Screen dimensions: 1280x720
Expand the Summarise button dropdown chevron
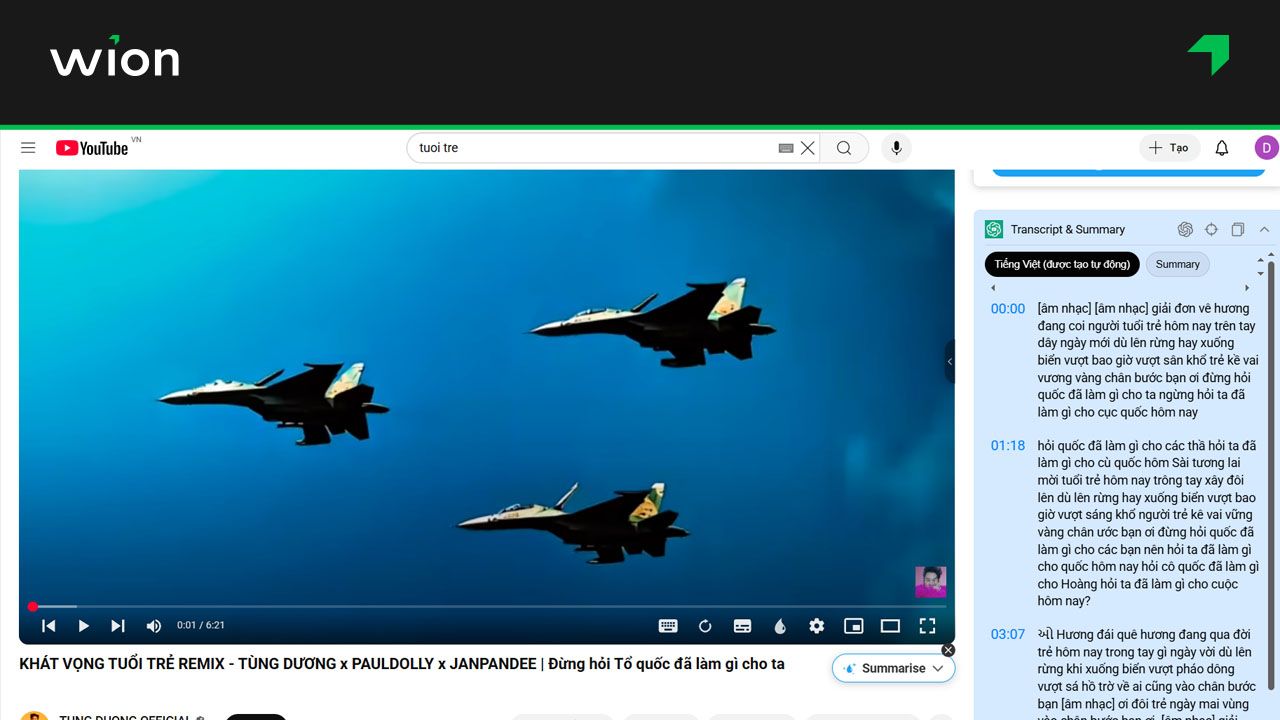[x=937, y=668]
